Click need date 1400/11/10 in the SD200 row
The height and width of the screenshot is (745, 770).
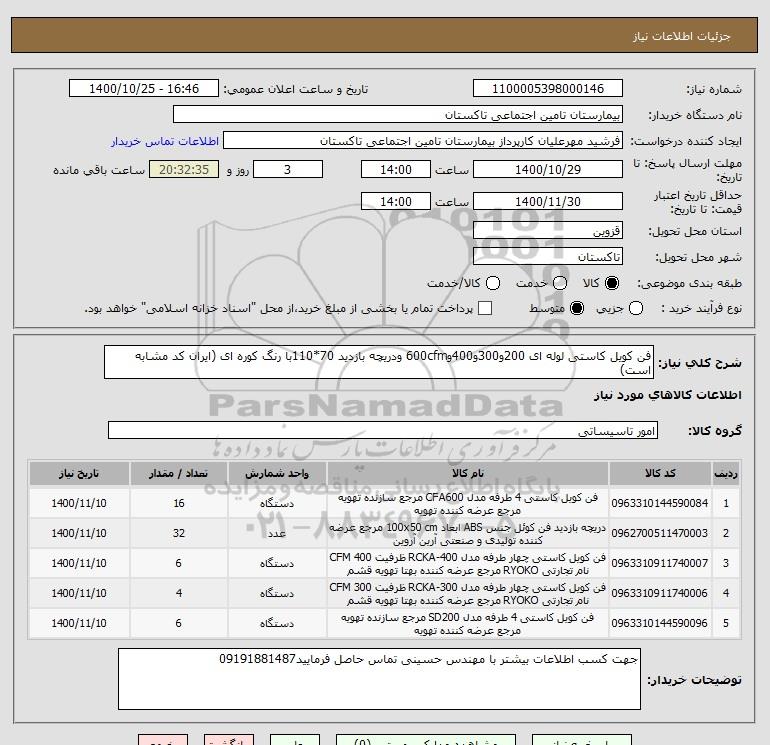point(79,623)
